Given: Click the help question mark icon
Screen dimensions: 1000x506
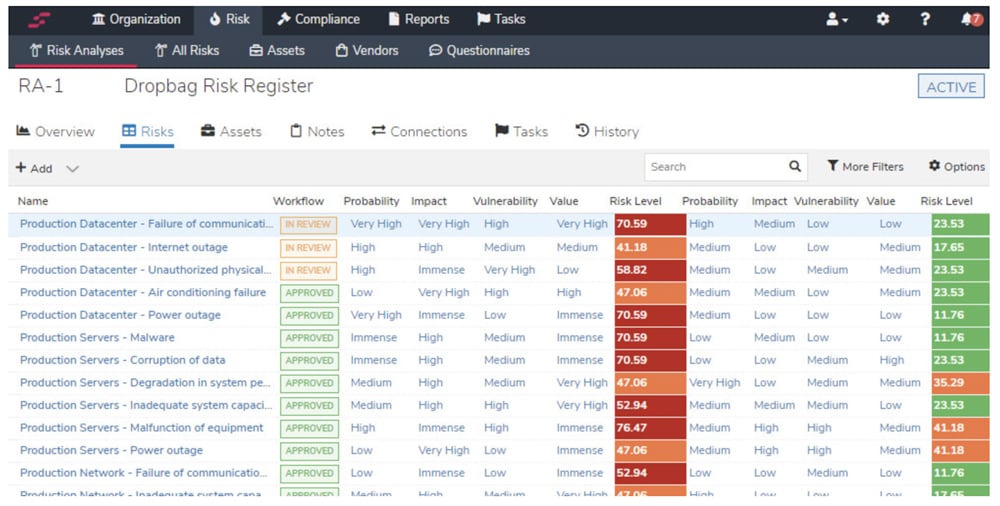Looking at the screenshot, I should [x=925, y=19].
